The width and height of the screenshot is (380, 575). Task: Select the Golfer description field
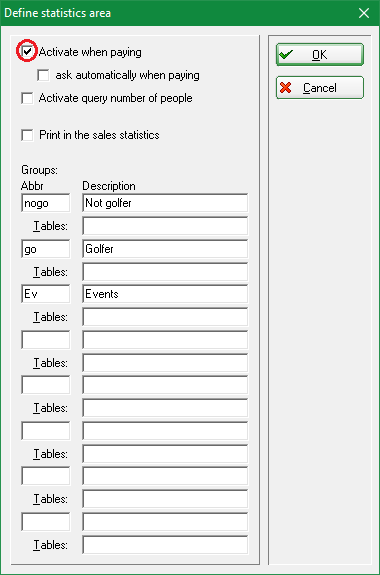(165, 249)
